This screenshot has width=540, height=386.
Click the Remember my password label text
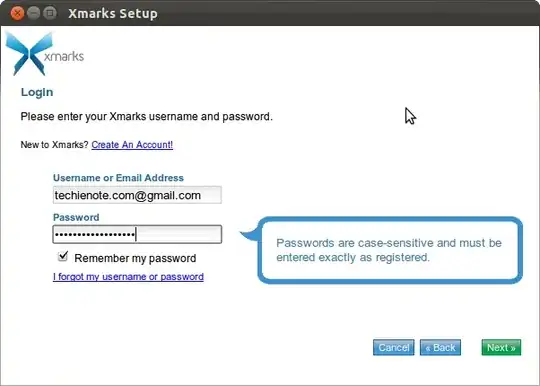(x=135, y=258)
